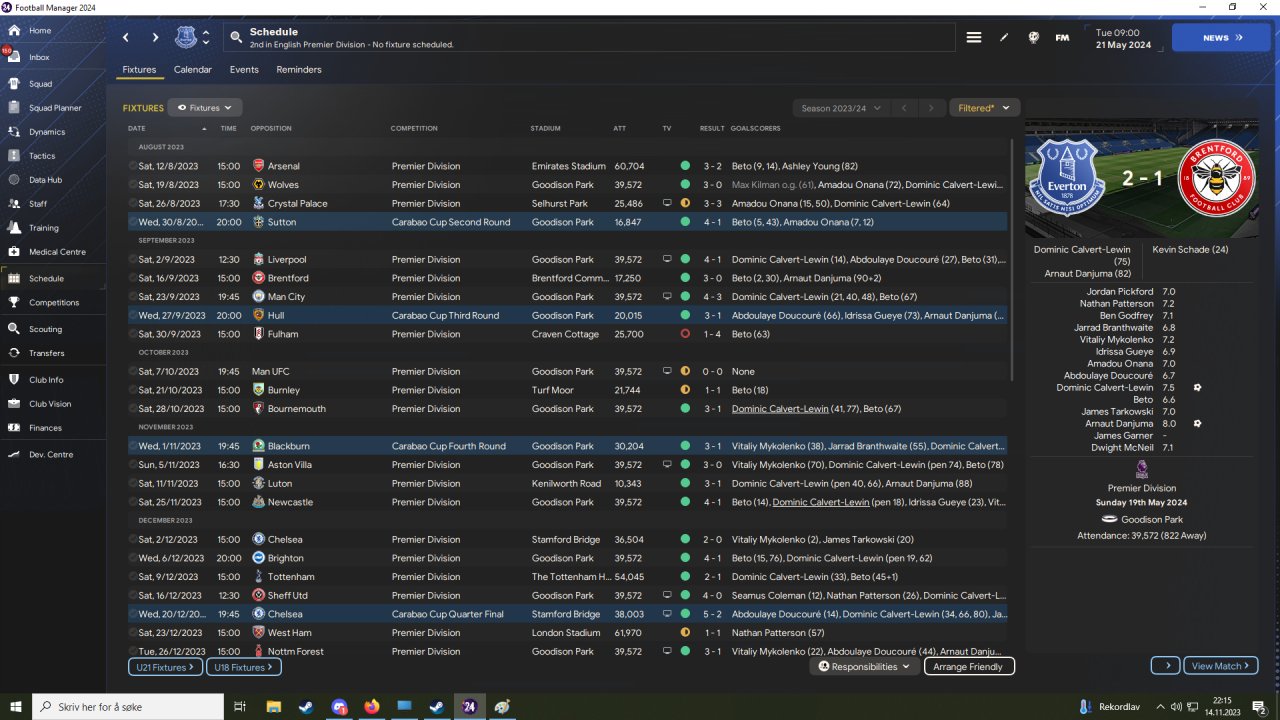Click the View Match button

(1221, 666)
